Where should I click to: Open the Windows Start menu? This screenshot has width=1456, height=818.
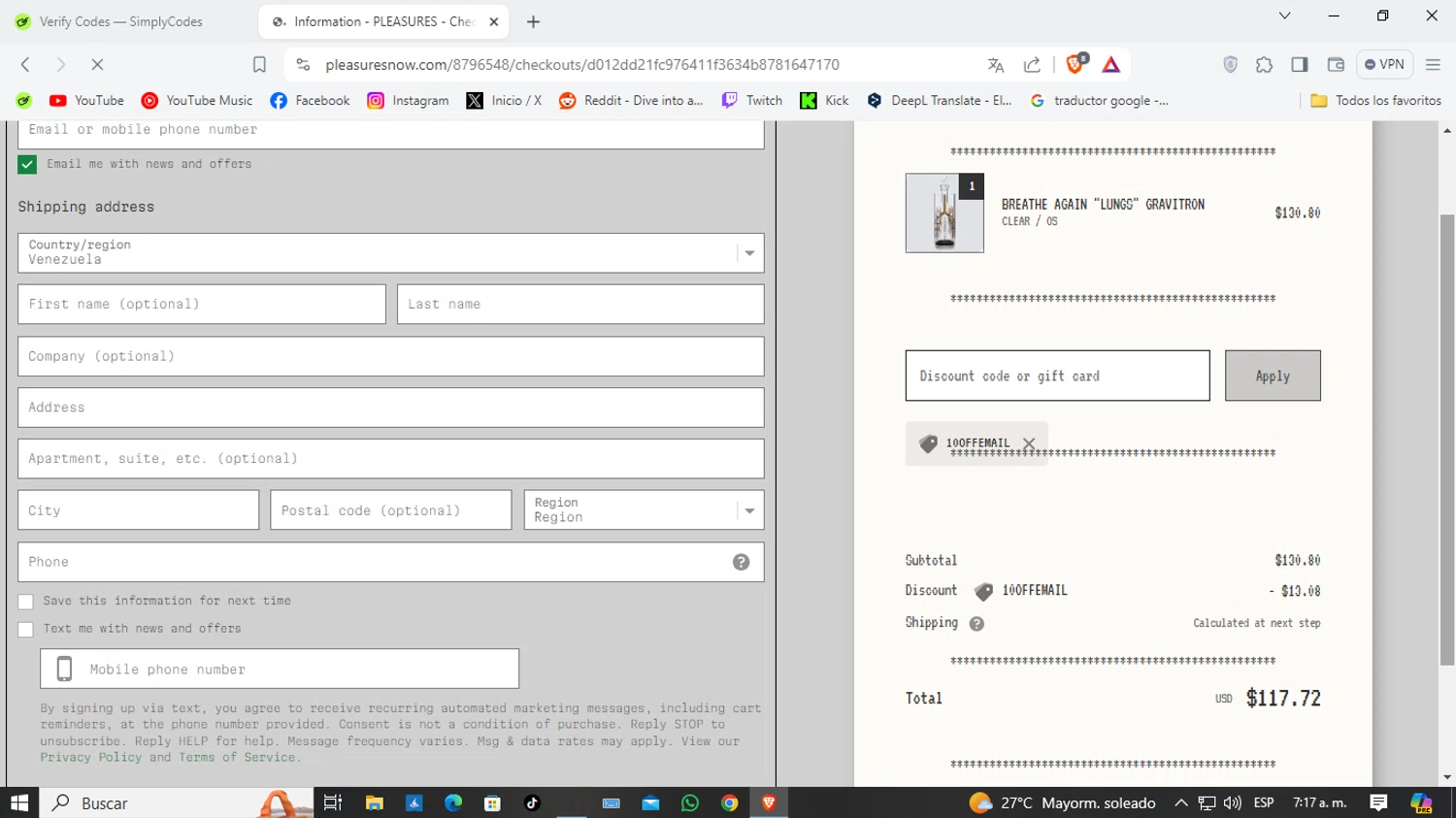19,802
